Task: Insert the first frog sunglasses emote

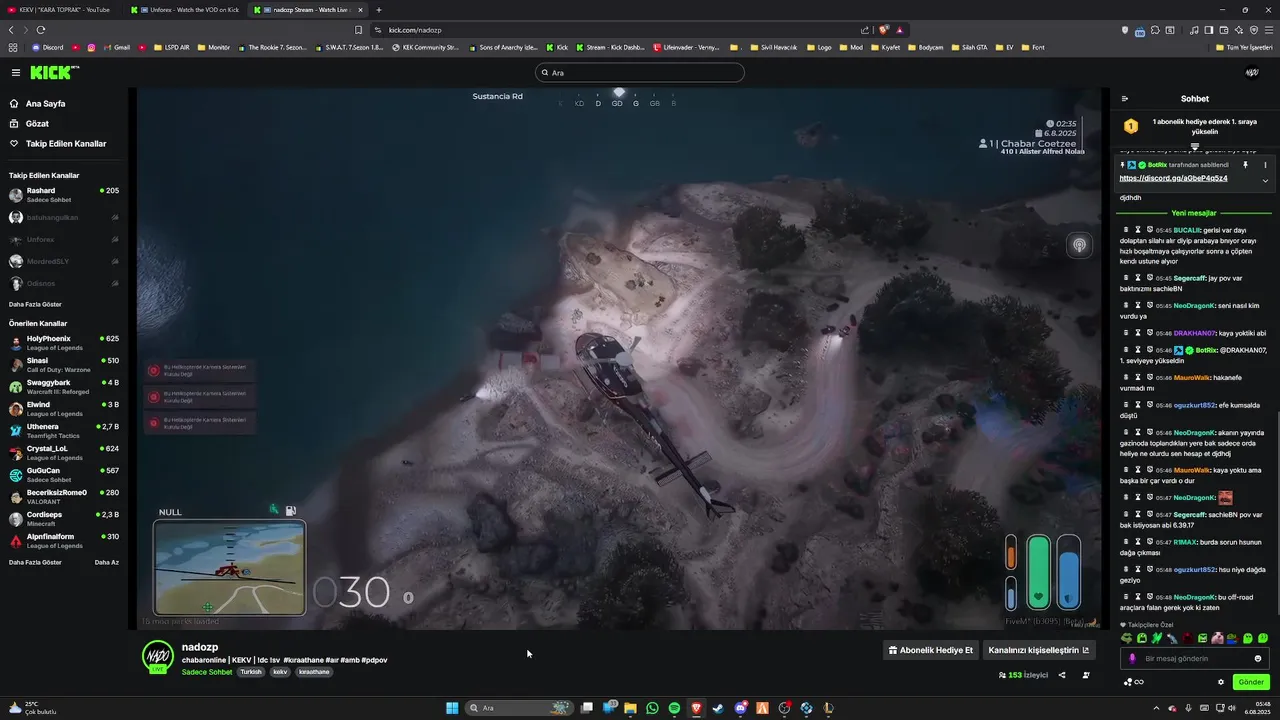Action: point(1127,638)
